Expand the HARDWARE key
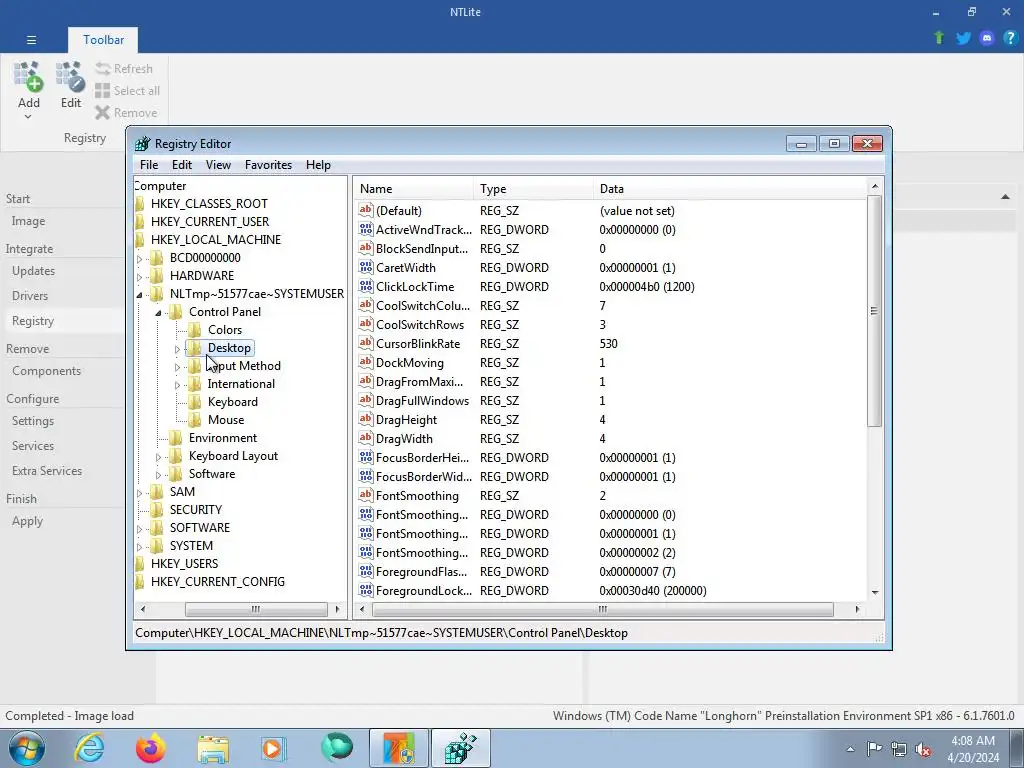The image size is (1024, 768). tap(139, 277)
